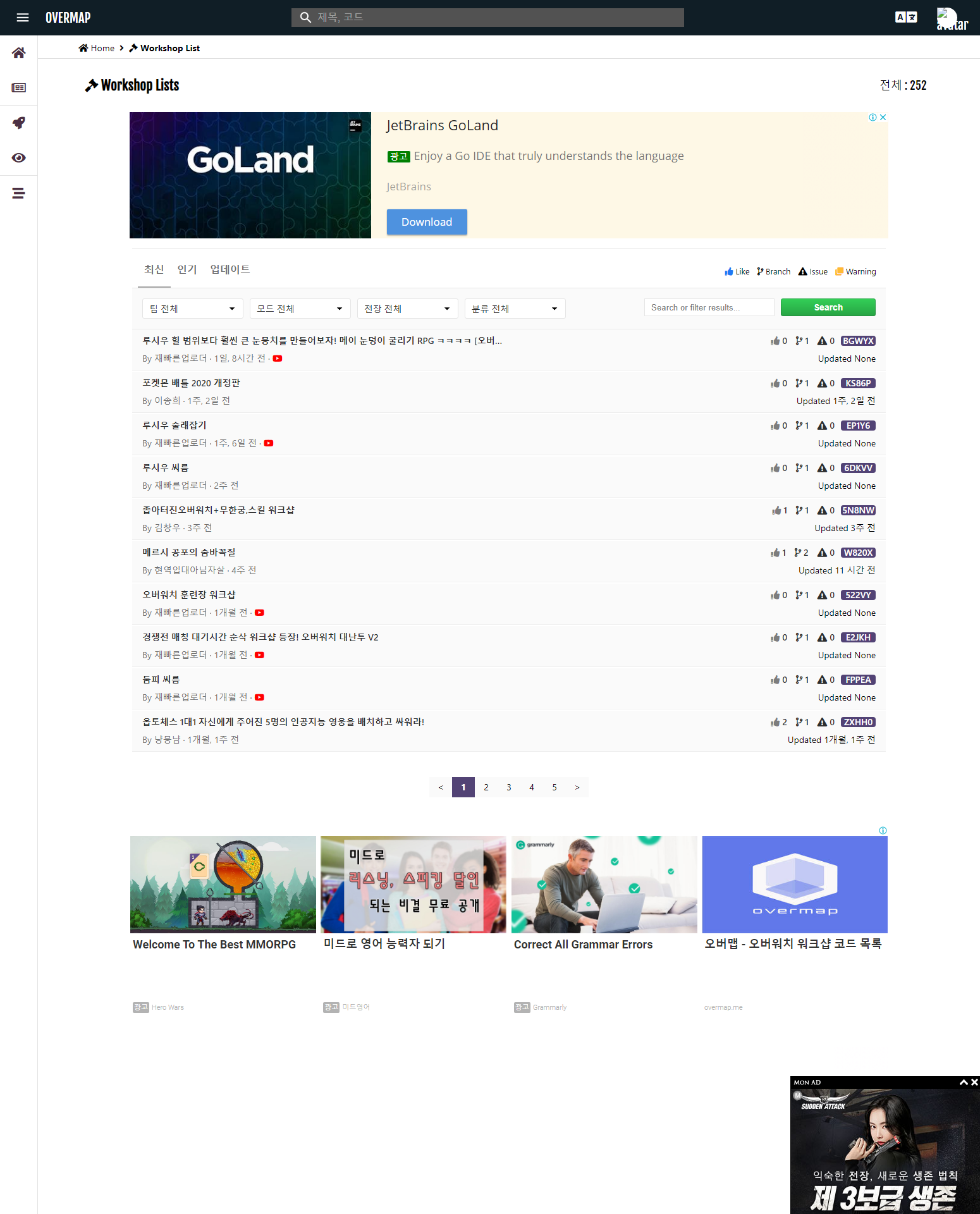980x1214 pixels.
Task: Click 미드로 영어 능력자 되기 ad title
Action: click(x=384, y=943)
